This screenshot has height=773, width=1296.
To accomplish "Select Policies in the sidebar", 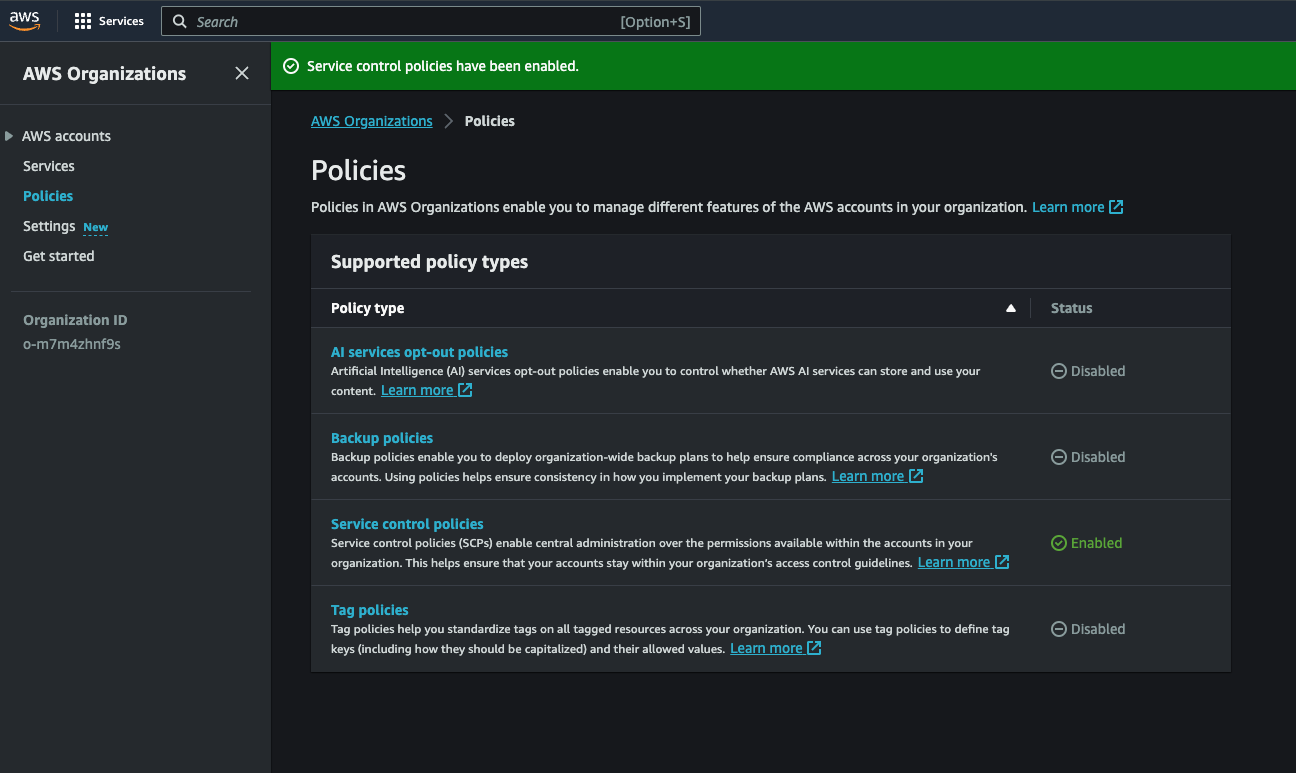I will [x=48, y=196].
